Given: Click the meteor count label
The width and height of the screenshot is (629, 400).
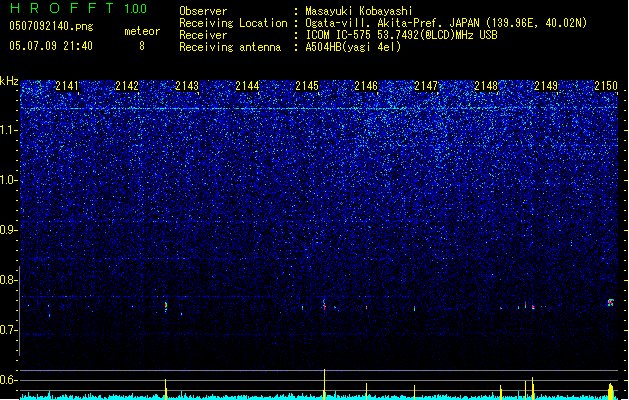Looking at the screenshot, I should (142, 31).
